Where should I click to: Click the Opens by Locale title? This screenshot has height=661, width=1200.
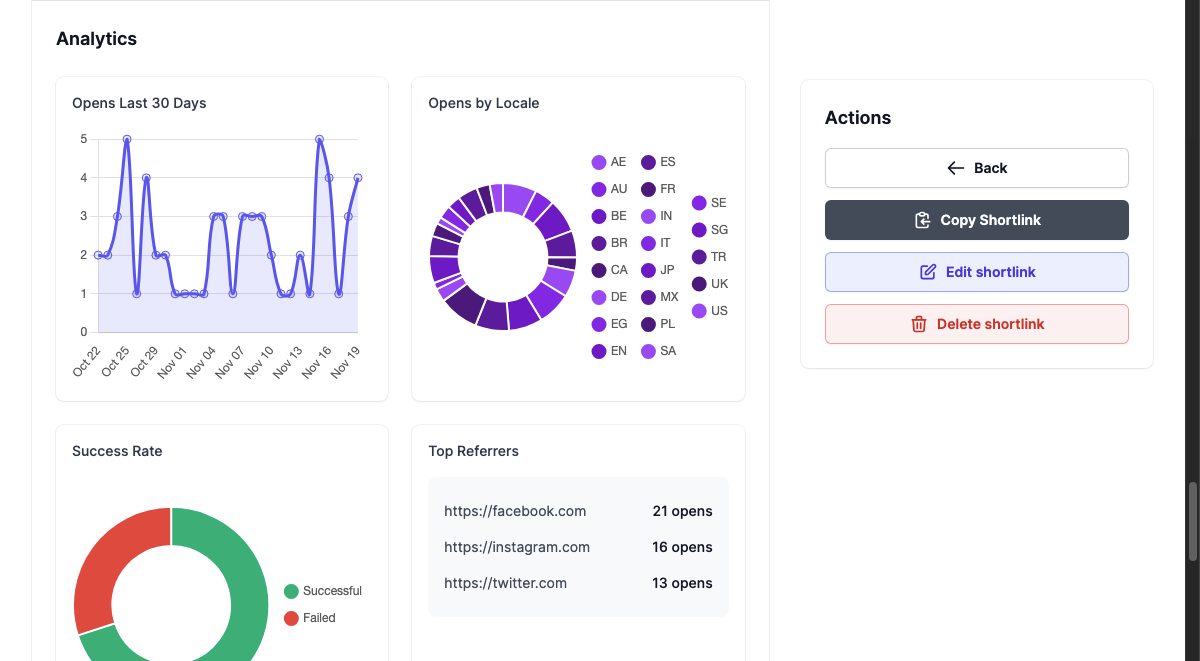484,103
